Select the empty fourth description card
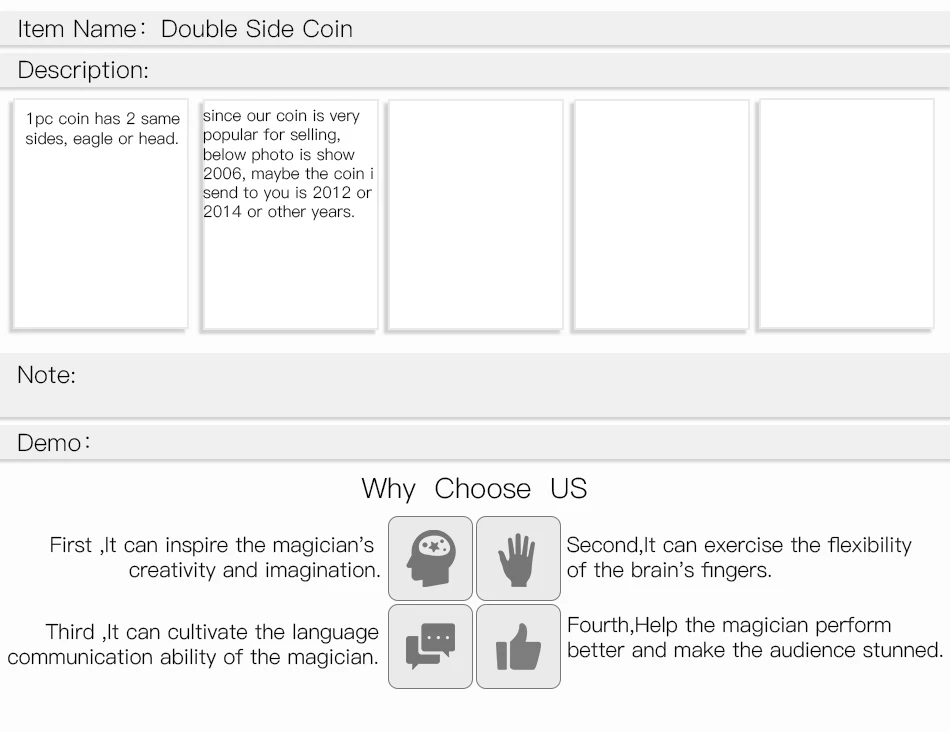This screenshot has height=732, width=950. 662,215
